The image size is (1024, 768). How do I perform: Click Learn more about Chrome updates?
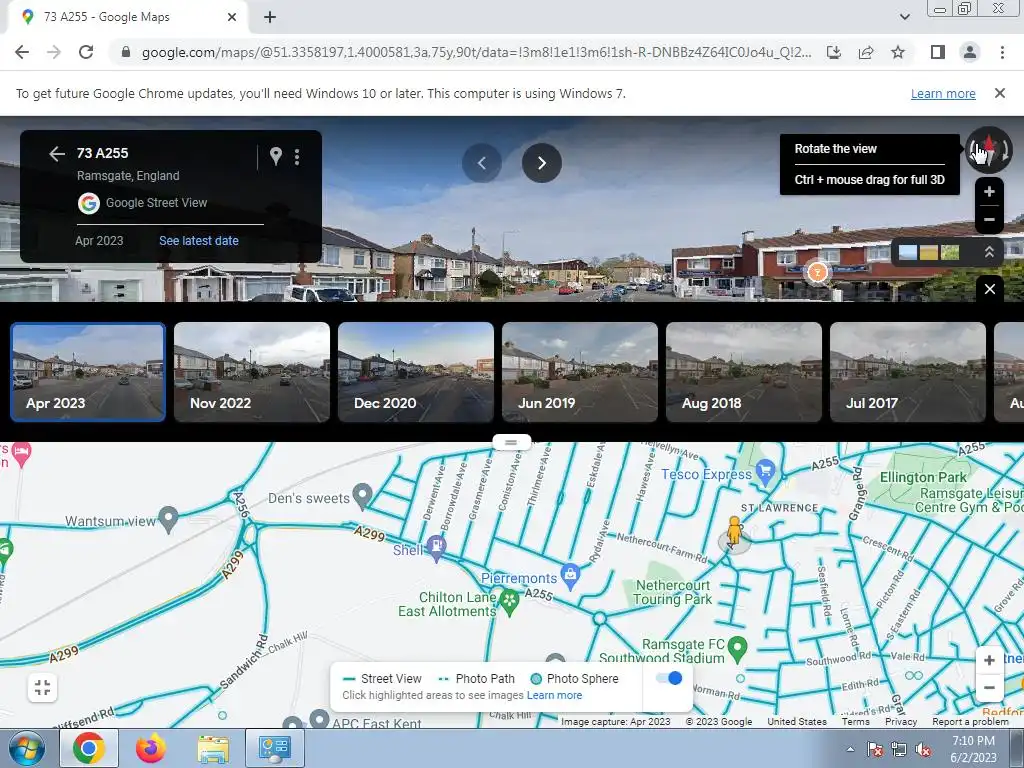coord(943,93)
